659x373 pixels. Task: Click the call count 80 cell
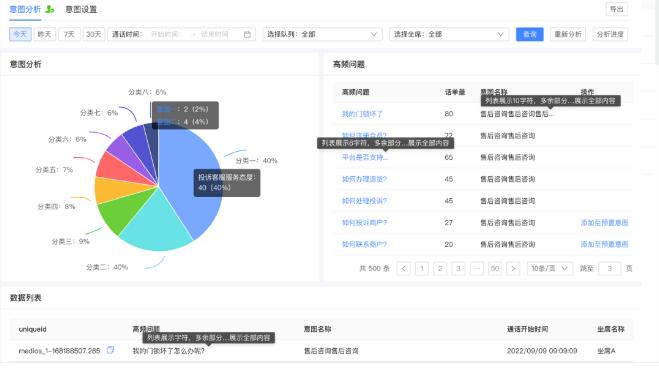pos(449,114)
